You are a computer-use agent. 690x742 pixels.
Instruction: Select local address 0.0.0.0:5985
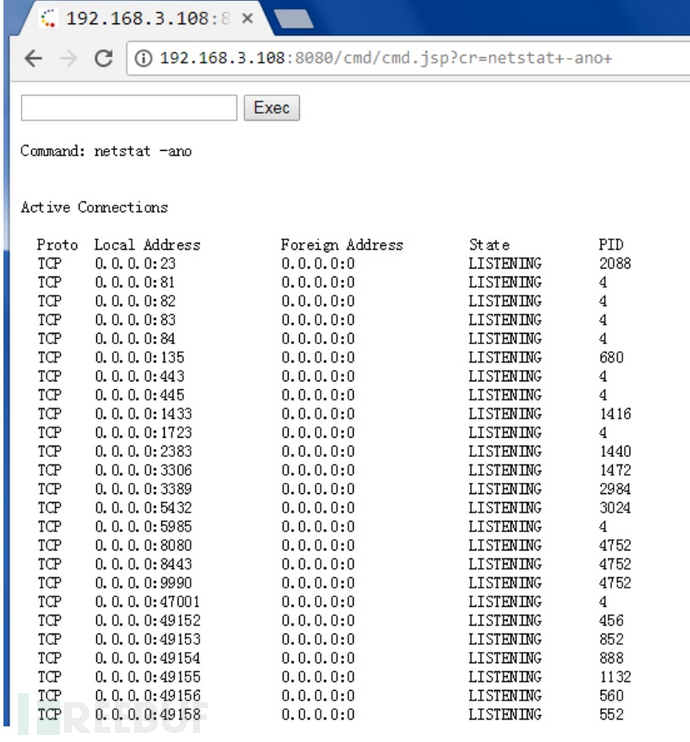[143, 526]
